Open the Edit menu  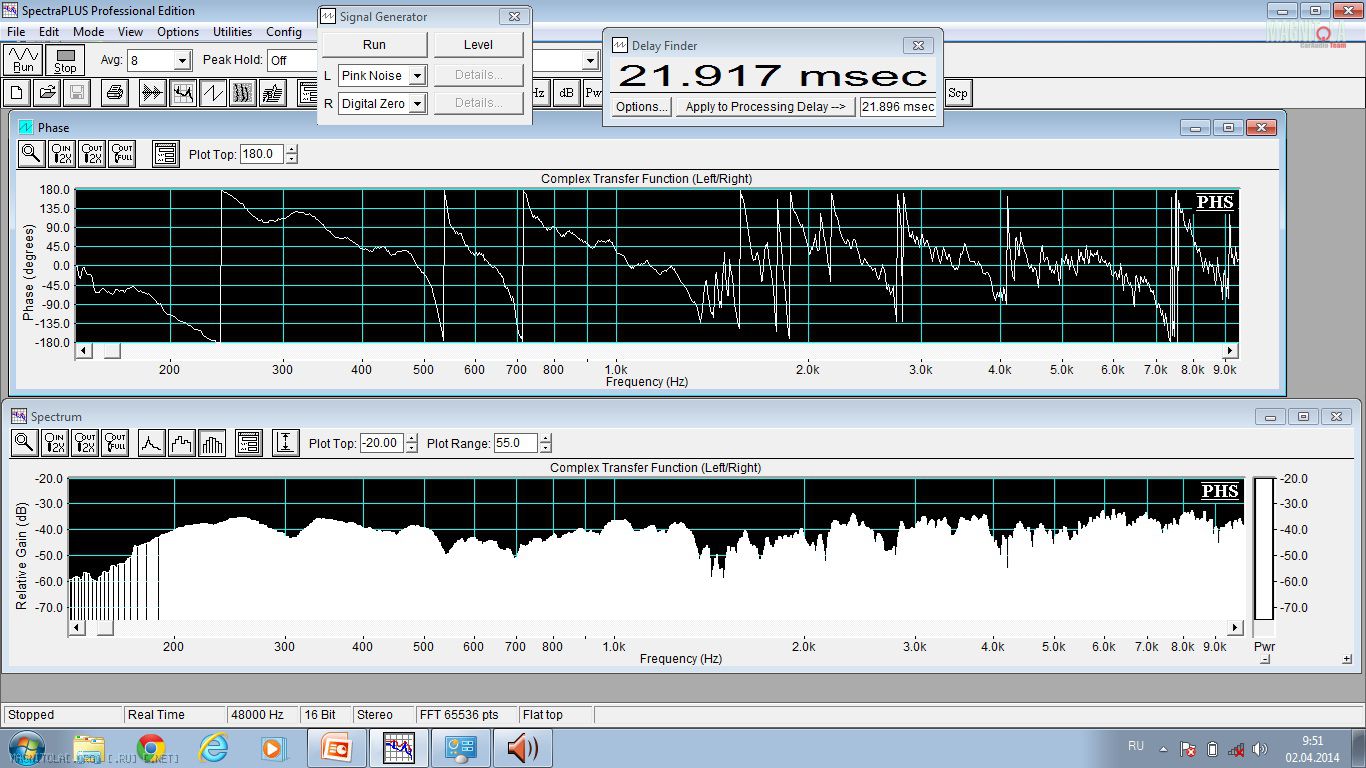pyautogui.click(x=49, y=32)
